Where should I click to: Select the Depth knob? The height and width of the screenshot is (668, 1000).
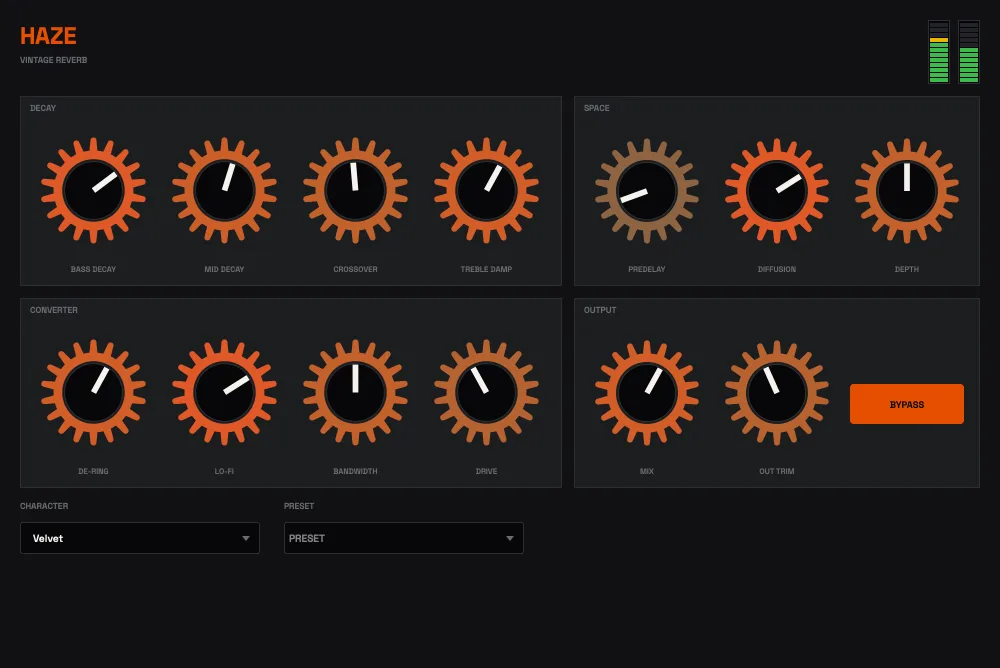tap(906, 190)
